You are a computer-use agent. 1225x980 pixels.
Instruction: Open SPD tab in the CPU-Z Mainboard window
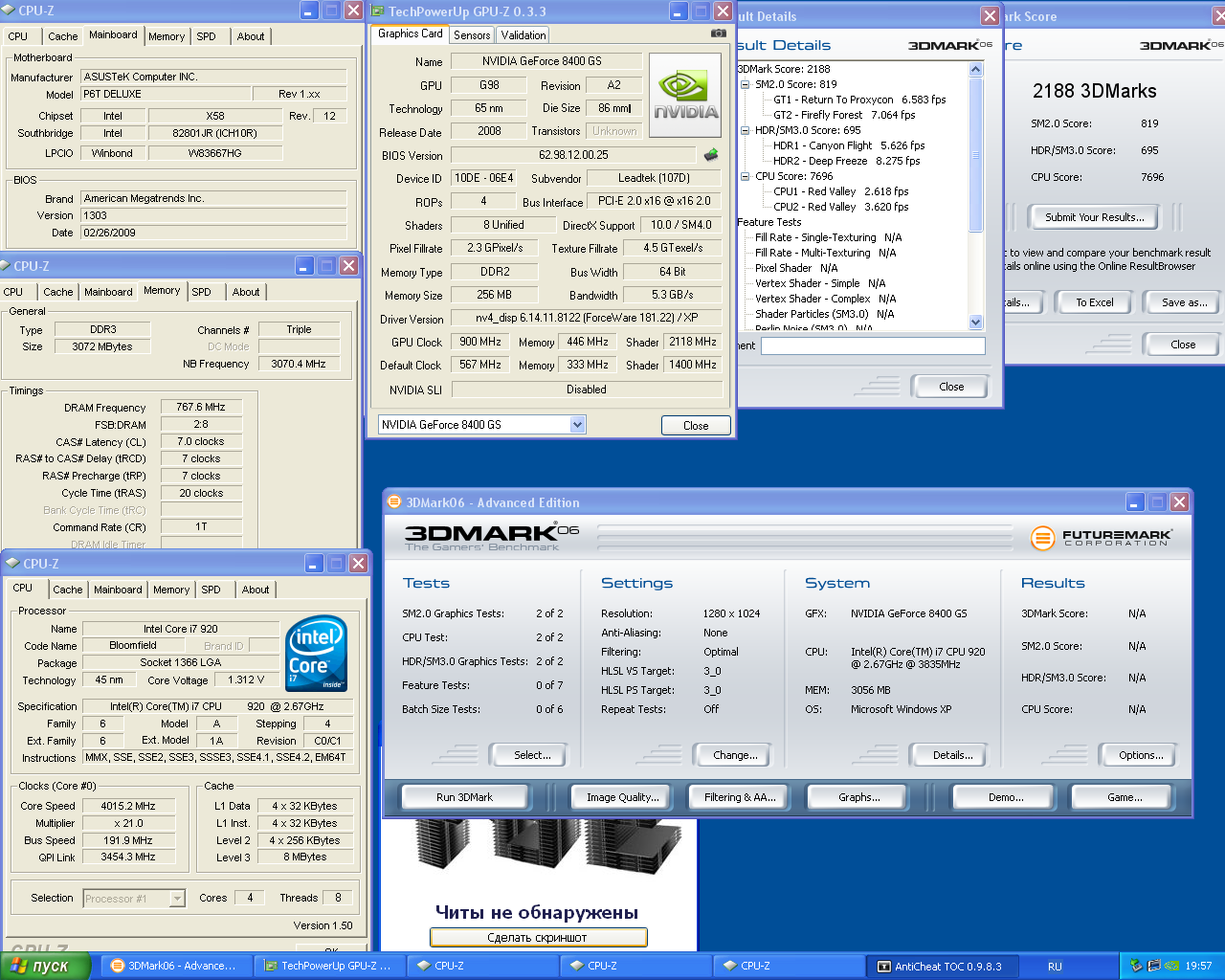click(207, 36)
